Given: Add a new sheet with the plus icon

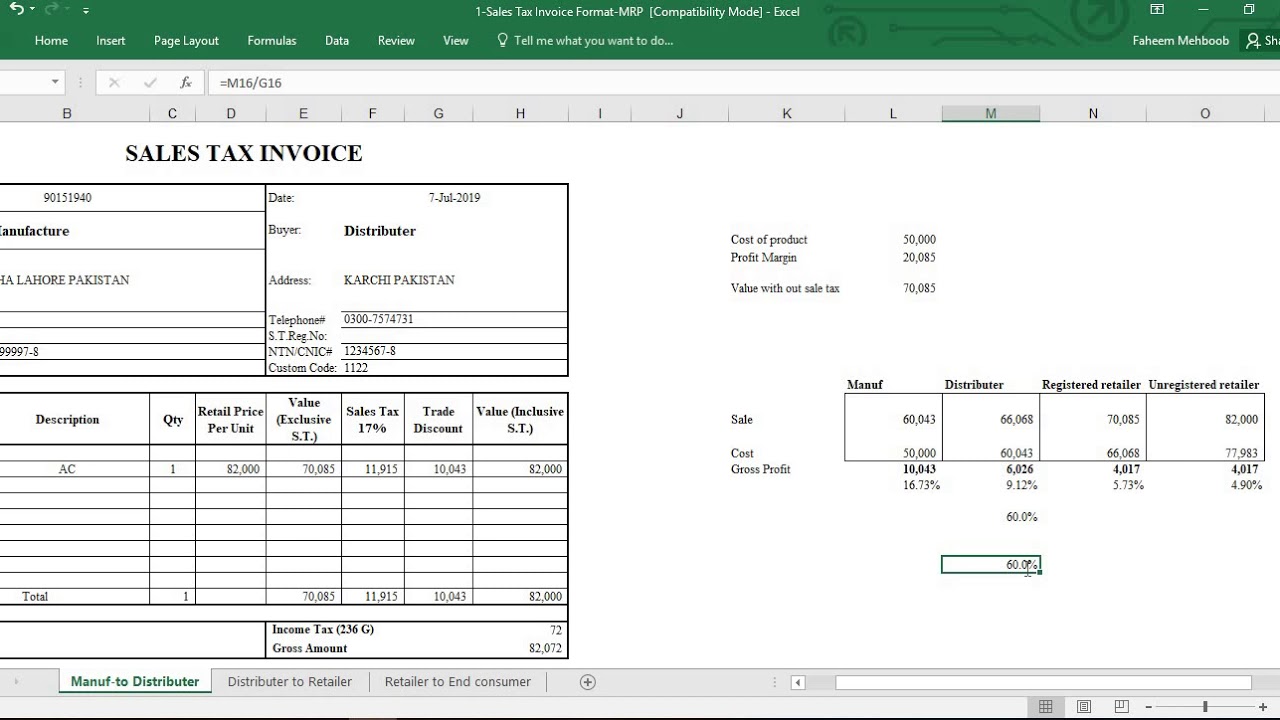Looking at the screenshot, I should (587, 681).
